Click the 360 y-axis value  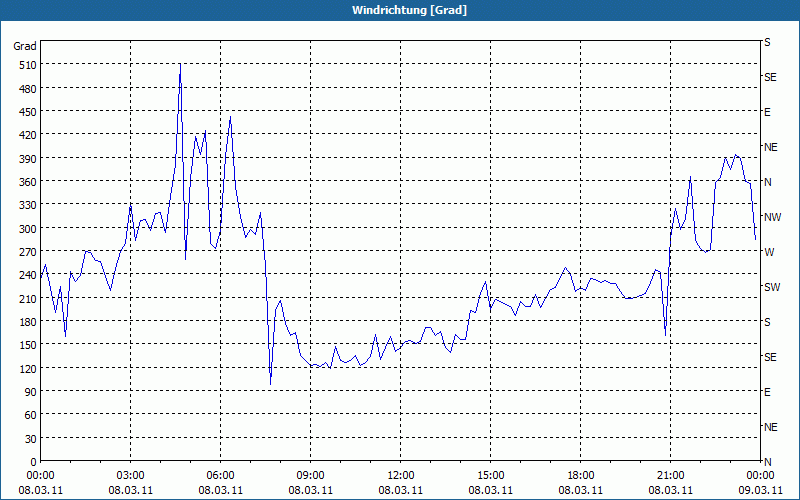pos(28,182)
